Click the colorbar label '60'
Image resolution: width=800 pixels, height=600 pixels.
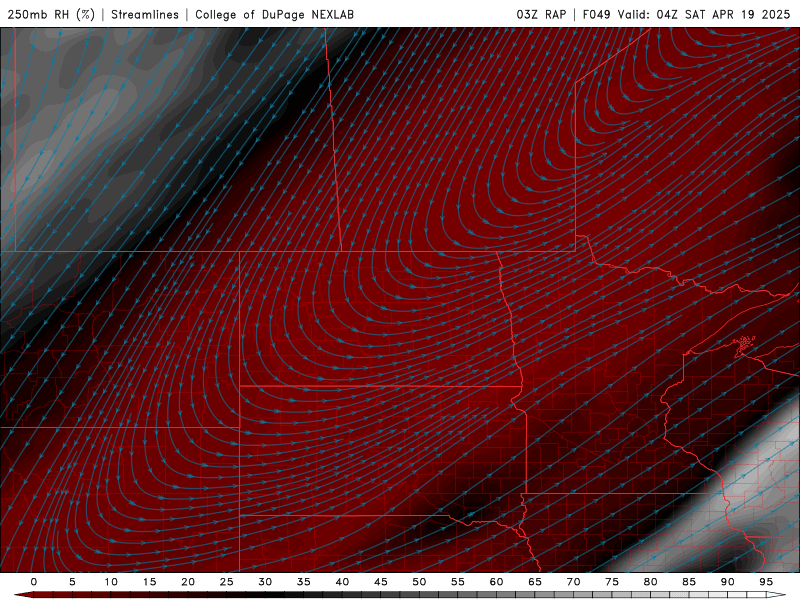click(496, 582)
